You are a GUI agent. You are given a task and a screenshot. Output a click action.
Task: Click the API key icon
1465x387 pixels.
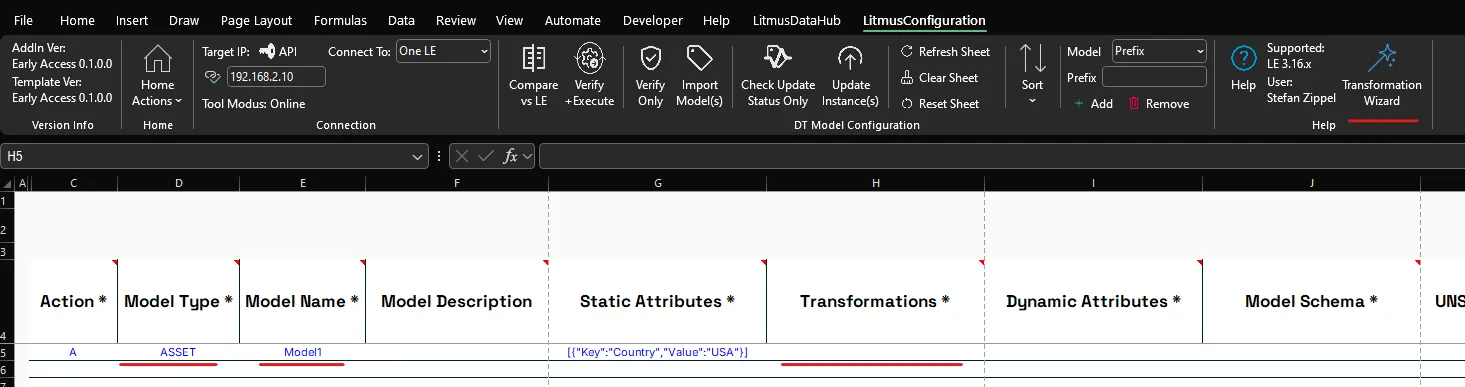(267, 52)
